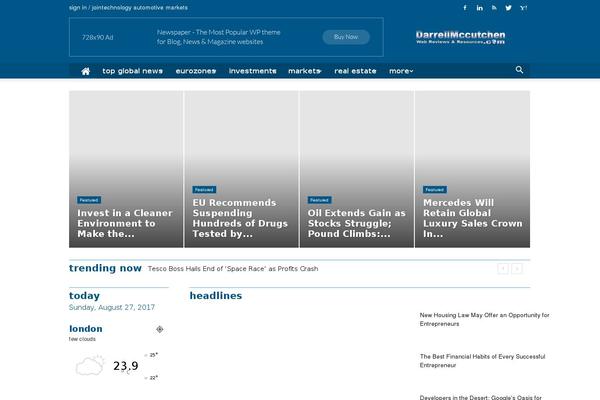Expand the more menu dropdown
The image size is (600, 400).
coord(401,71)
